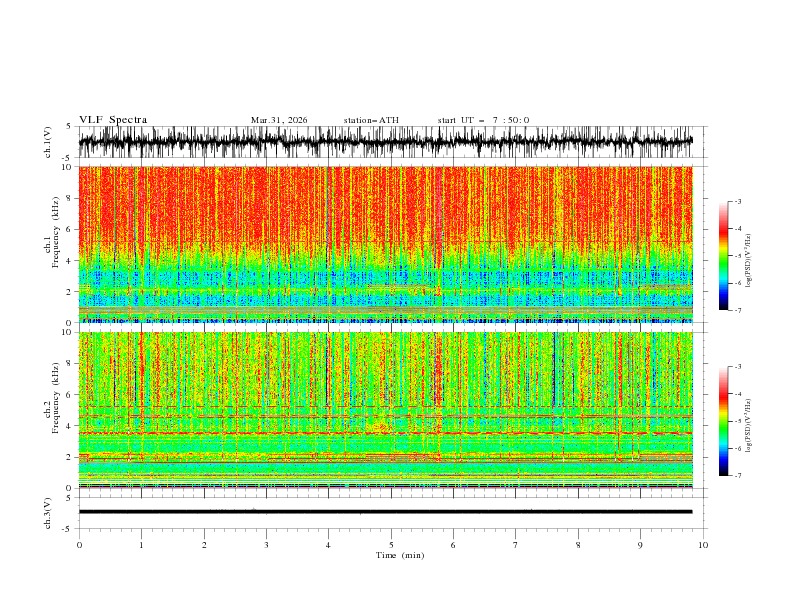This screenshot has height=612, width=792.
Task: Click the time axis tick label '3'
Action: pos(266,545)
